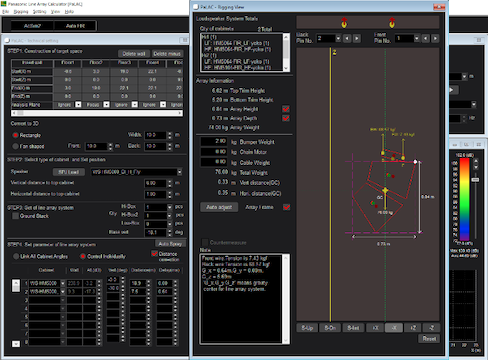488x360 pixels.
Task: Click the Auto adjust button
Action: (219, 207)
